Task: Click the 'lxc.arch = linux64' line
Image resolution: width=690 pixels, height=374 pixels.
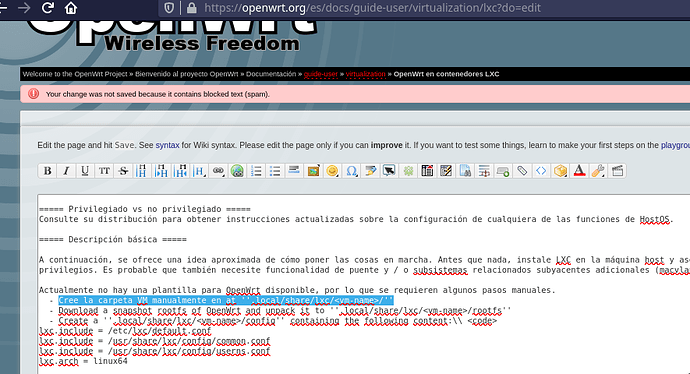Action: click(83, 361)
